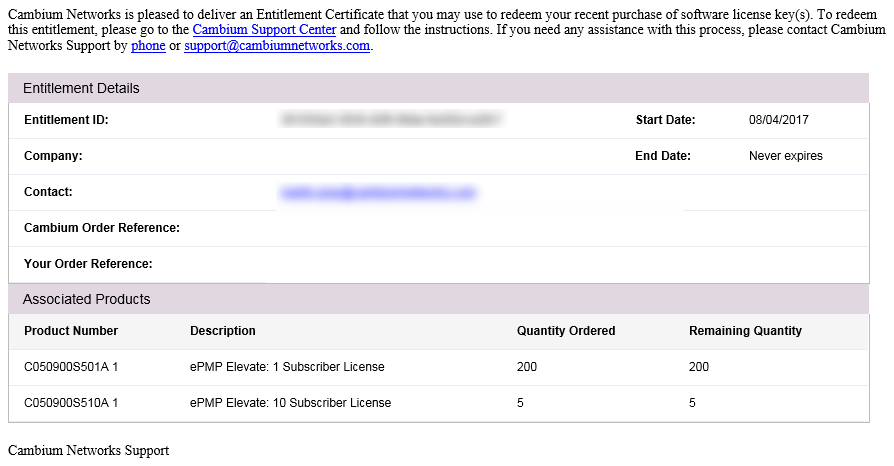Click the Quantity Ordered column header
This screenshot has height=466, width=894.
coord(565,331)
